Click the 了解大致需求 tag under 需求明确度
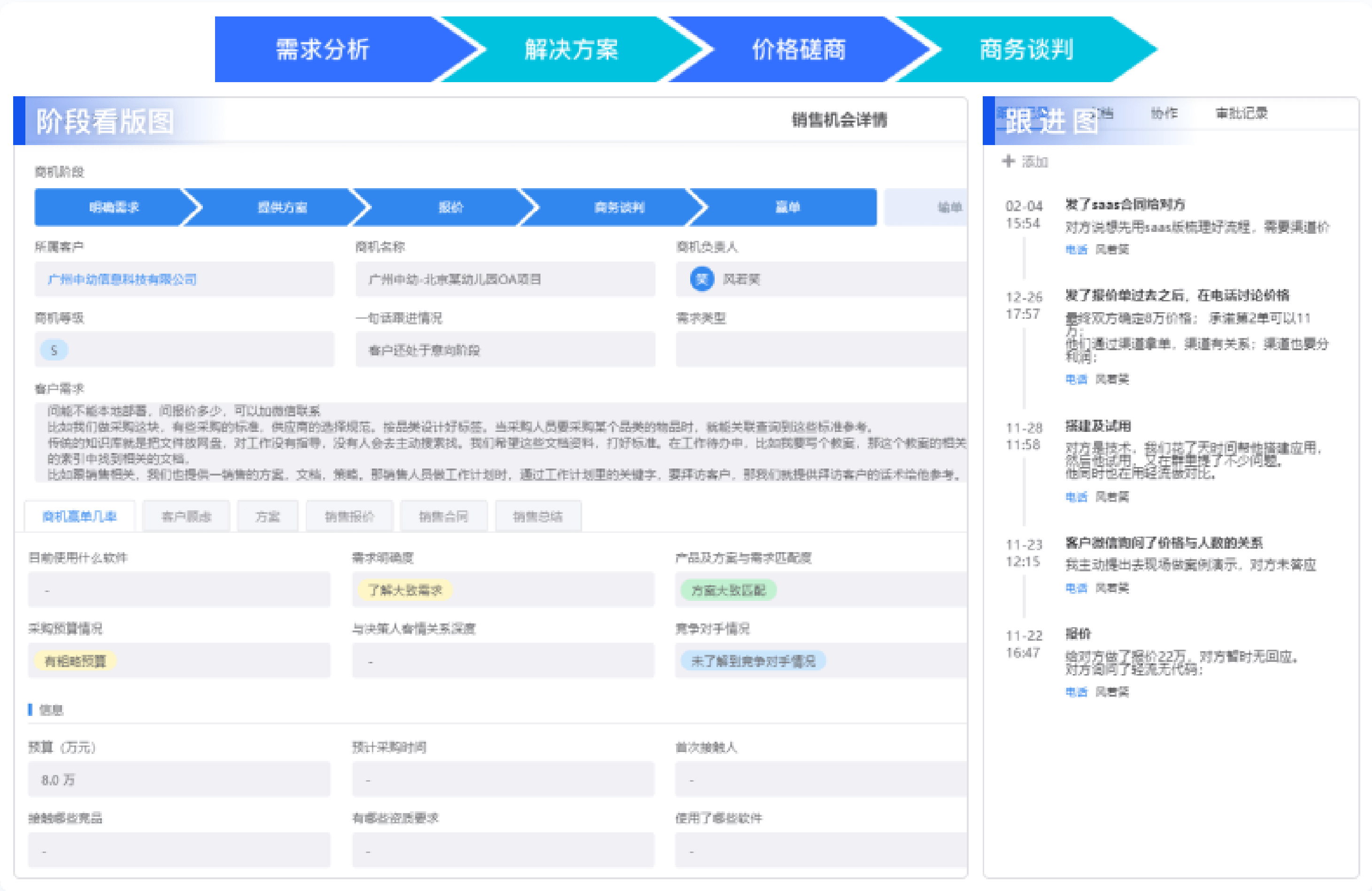This screenshot has width=1372, height=891. click(405, 590)
